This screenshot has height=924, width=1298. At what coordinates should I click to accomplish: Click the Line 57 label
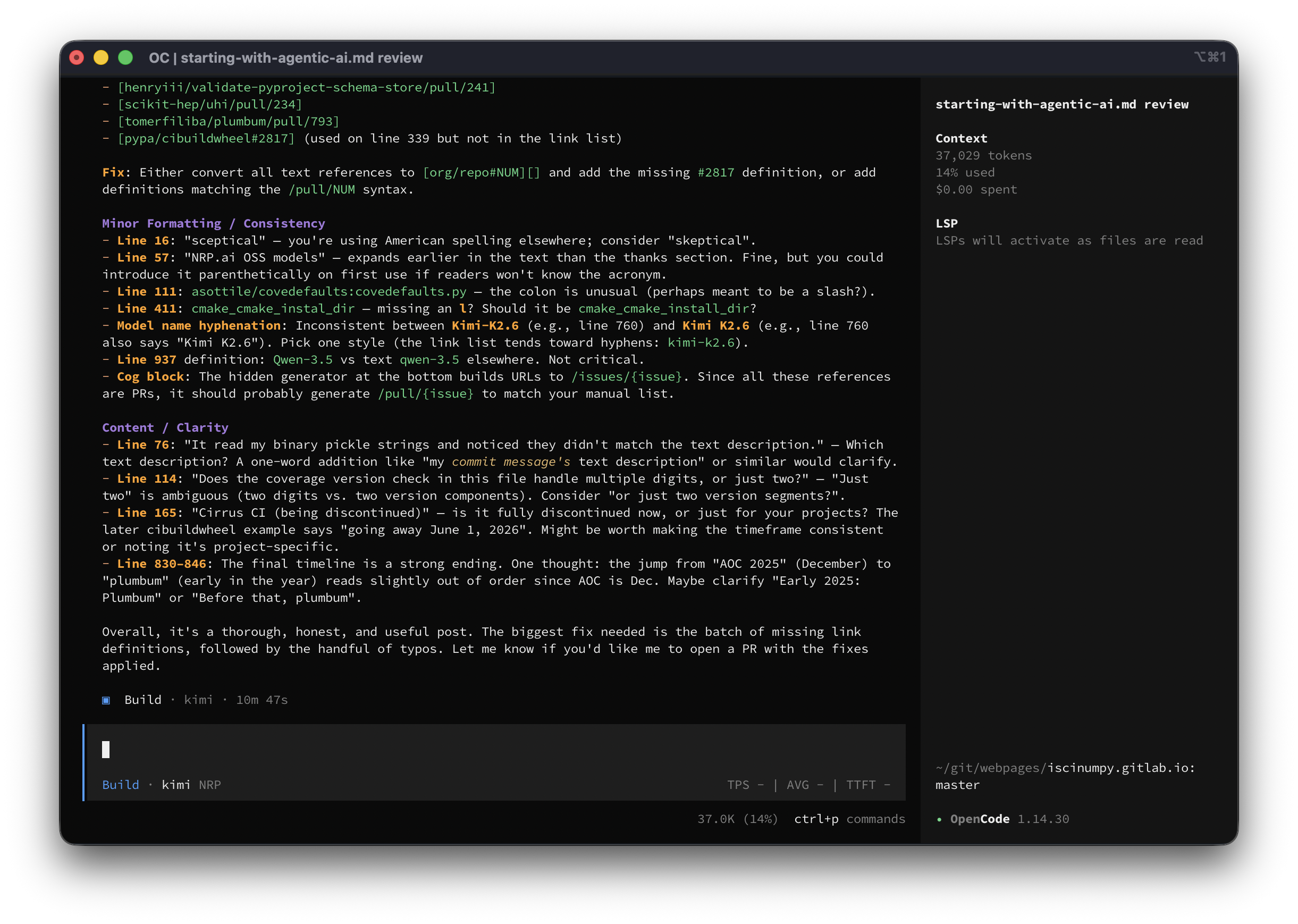tap(144, 257)
